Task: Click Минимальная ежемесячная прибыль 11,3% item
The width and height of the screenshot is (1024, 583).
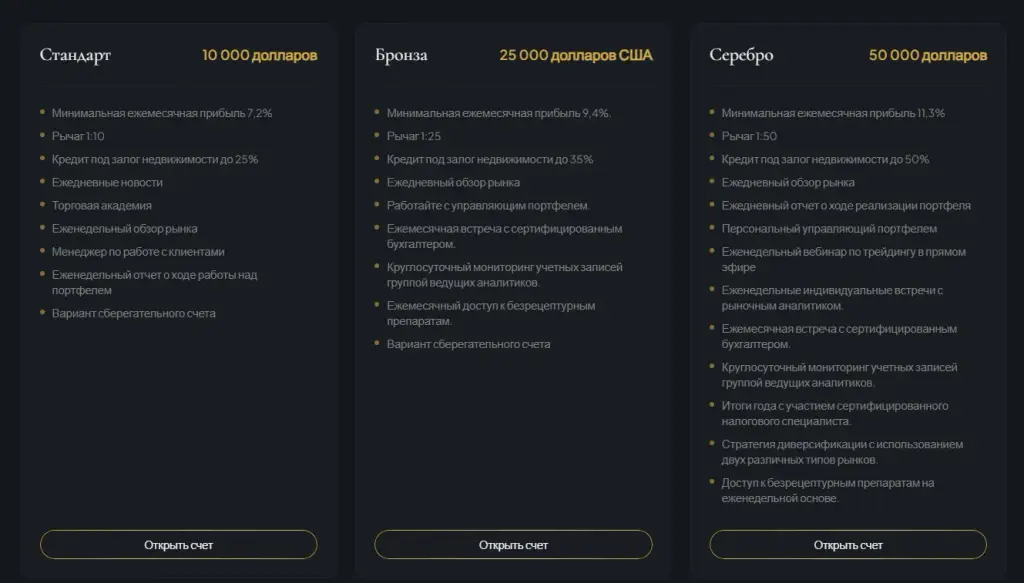Action: click(833, 113)
